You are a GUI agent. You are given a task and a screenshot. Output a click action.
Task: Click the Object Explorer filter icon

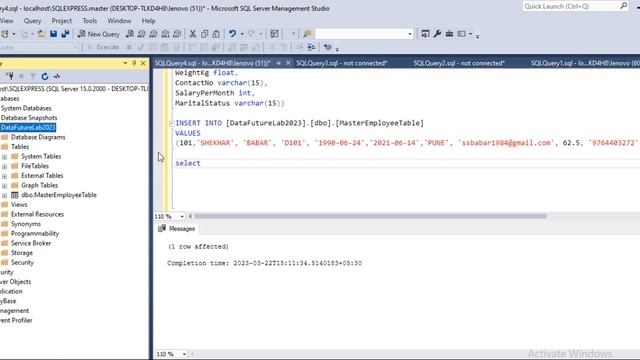click(33, 76)
